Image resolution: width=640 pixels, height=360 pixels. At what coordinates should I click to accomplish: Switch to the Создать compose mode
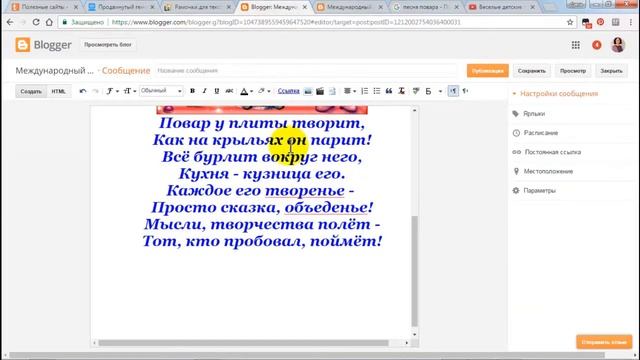point(31,91)
